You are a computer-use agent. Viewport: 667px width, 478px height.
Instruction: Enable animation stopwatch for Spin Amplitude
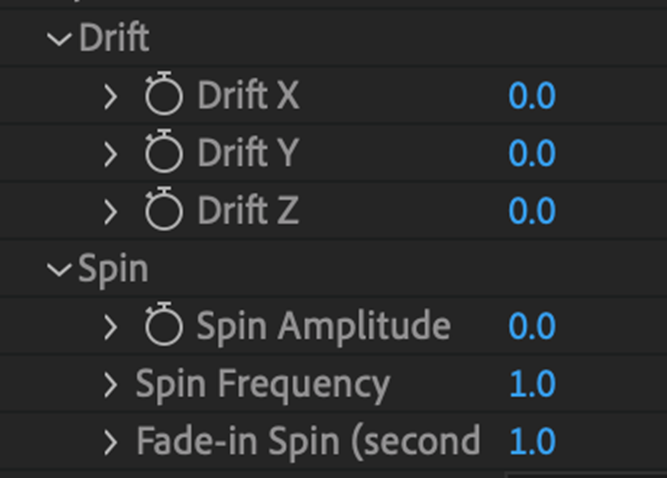click(x=165, y=325)
